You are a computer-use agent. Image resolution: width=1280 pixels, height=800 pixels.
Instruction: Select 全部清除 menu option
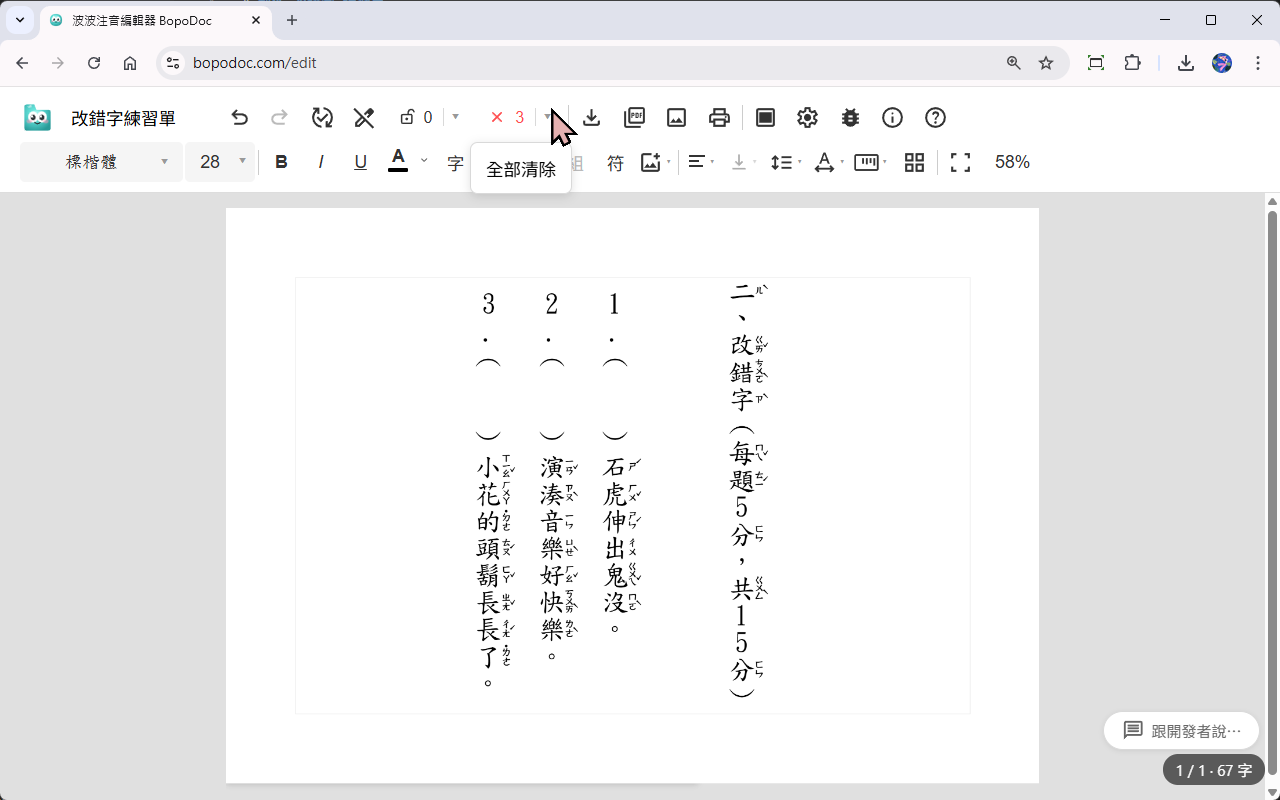click(521, 170)
